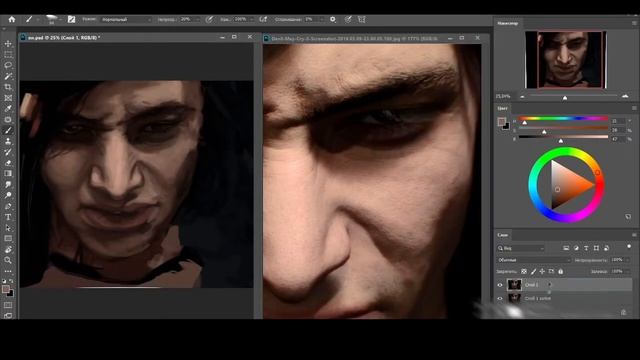Open the brush opacity slider dropdown

coord(198,19)
